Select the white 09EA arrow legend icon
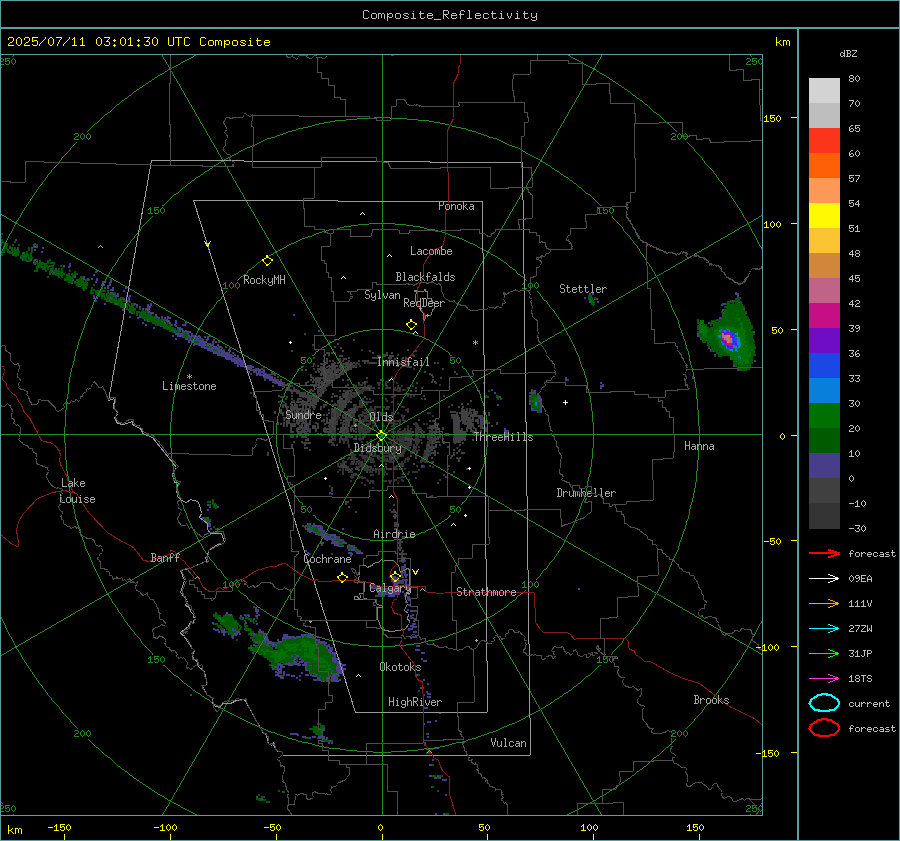The width and height of the screenshot is (900, 841). [824, 579]
